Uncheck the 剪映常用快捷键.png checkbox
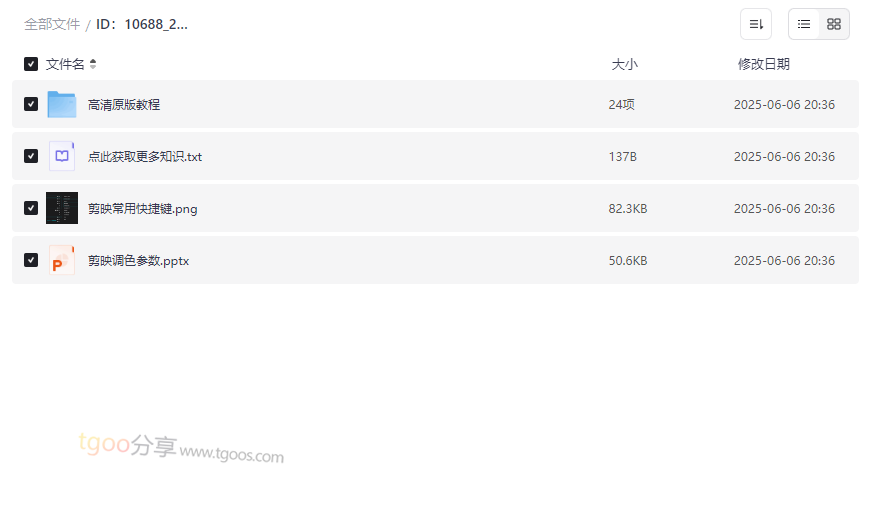The image size is (874, 514). point(31,208)
